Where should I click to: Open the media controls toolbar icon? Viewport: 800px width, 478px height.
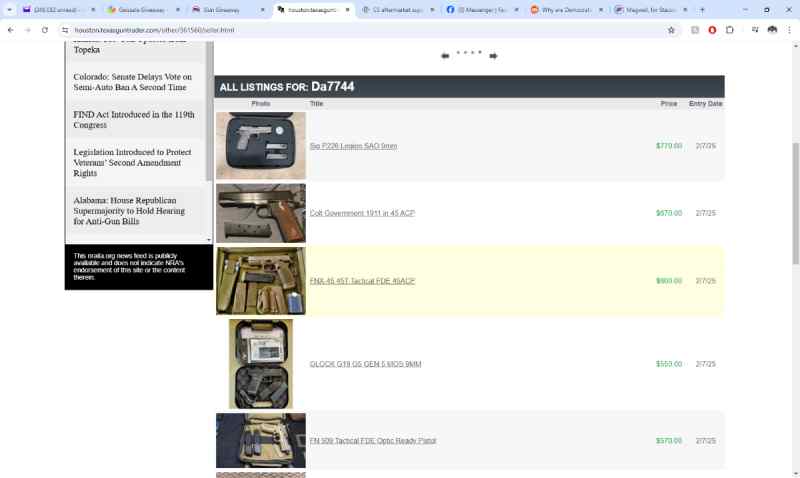click(x=755, y=30)
